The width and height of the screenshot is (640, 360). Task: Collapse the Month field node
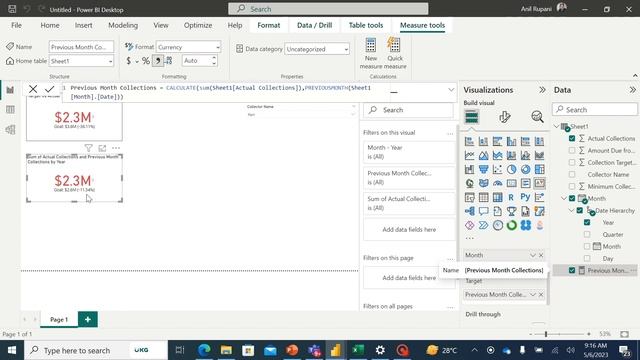tap(564, 198)
